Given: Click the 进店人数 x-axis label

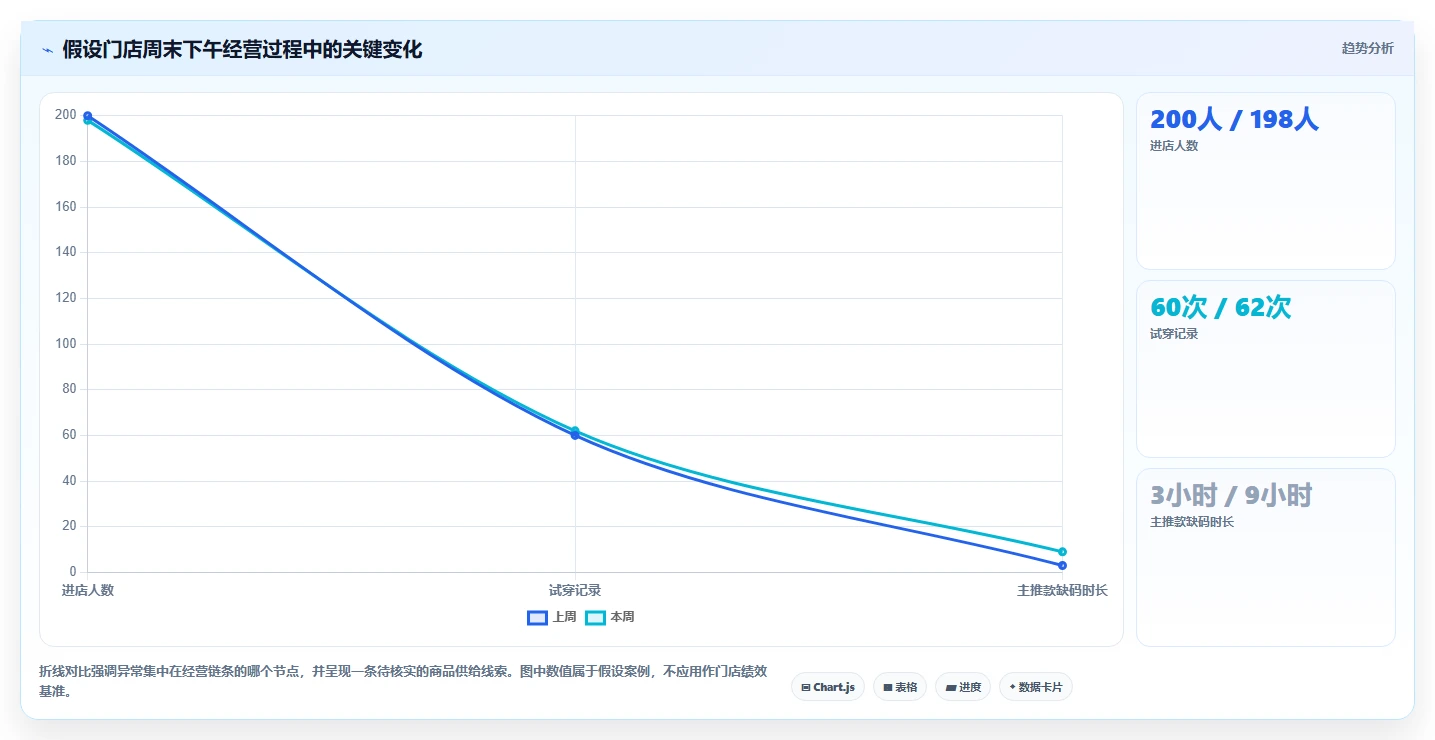Looking at the screenshot, I should [88, 590].
